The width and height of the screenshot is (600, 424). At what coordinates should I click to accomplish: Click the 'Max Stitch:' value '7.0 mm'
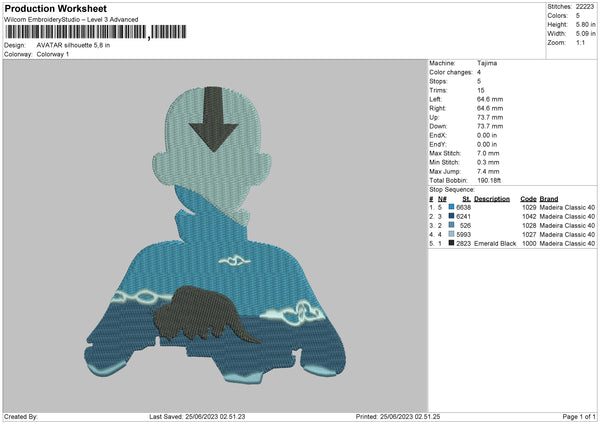click(x=488, y=153)
